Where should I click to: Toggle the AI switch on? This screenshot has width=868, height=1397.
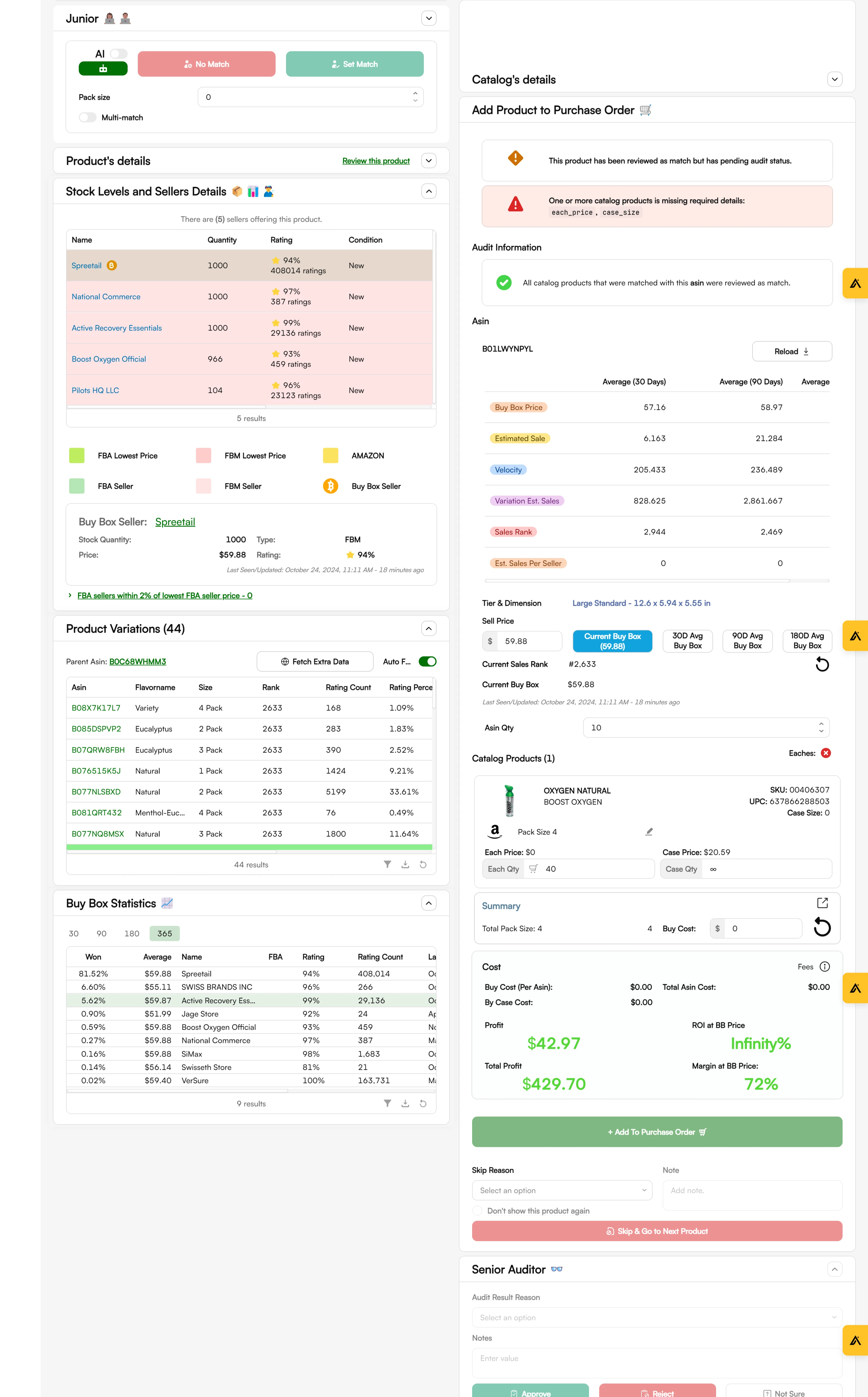tap(119, 53)
